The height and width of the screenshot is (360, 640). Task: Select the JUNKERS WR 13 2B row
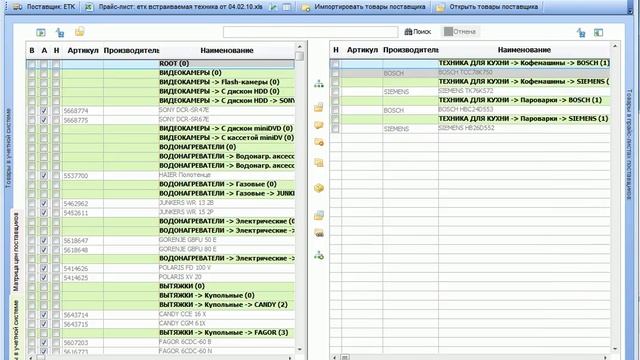coord(160,203)
